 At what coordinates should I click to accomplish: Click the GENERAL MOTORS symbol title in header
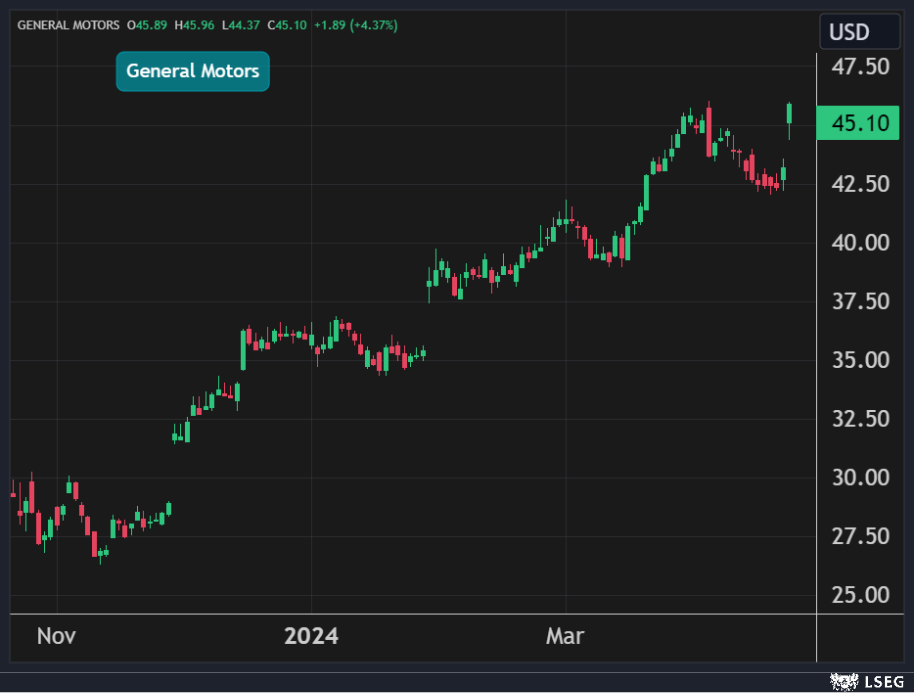click(68, 25)
